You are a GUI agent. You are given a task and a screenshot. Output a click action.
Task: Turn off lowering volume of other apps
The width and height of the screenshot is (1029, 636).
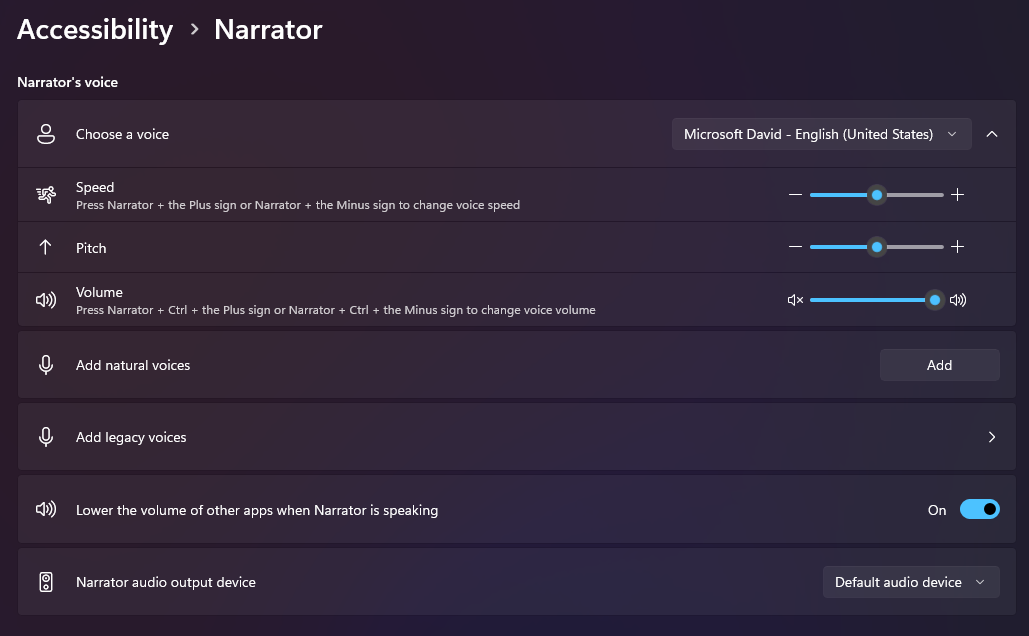tap(979, 510)
